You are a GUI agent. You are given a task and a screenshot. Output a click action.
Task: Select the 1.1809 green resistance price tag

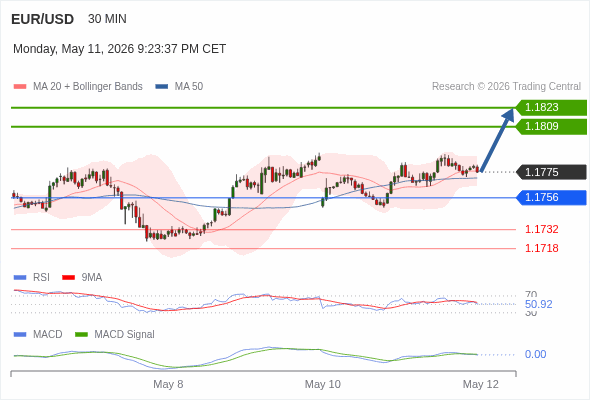click(551, 126)
